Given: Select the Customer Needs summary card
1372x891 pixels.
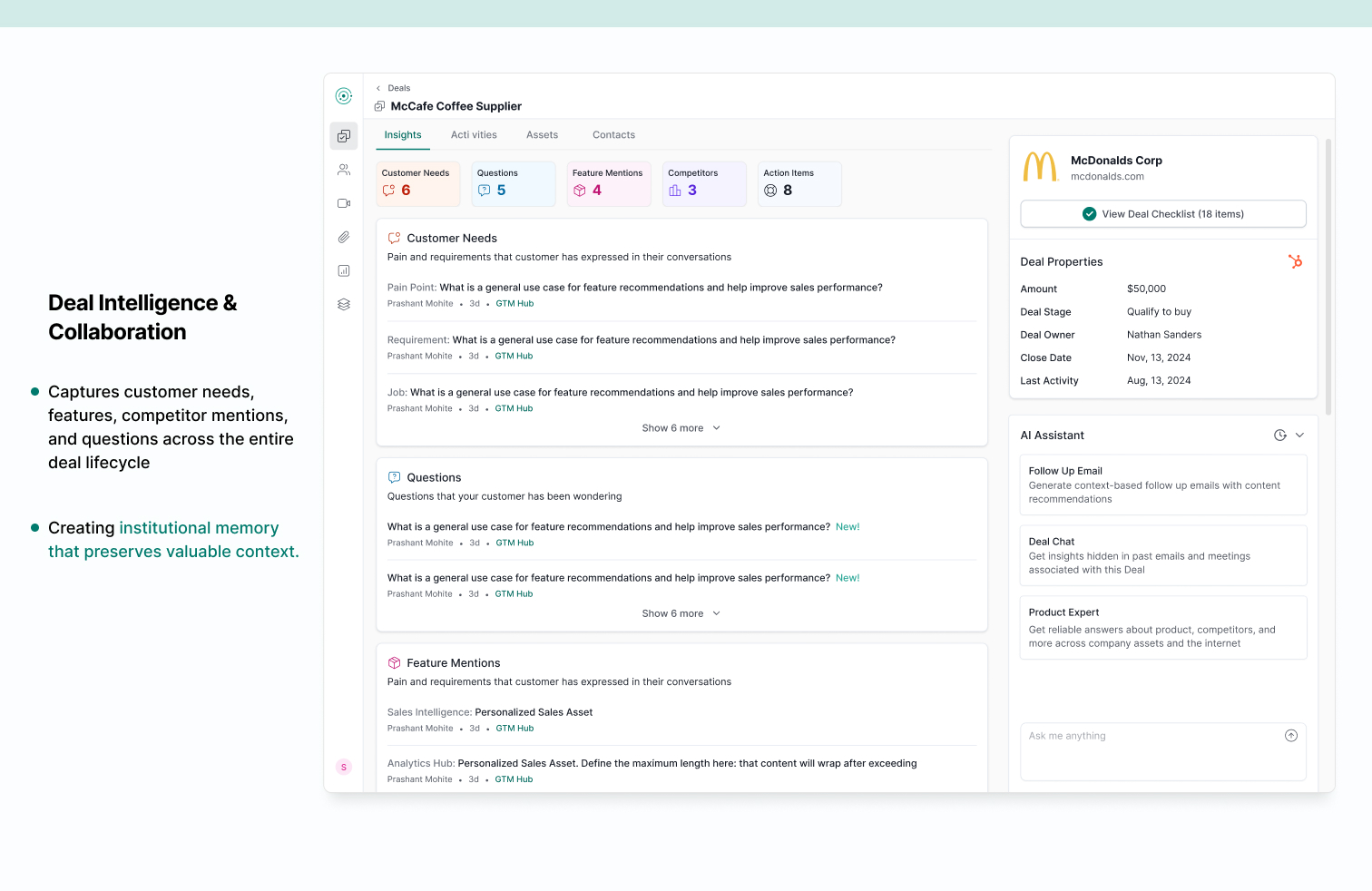Looking at the screenshot, I should 418,184.
